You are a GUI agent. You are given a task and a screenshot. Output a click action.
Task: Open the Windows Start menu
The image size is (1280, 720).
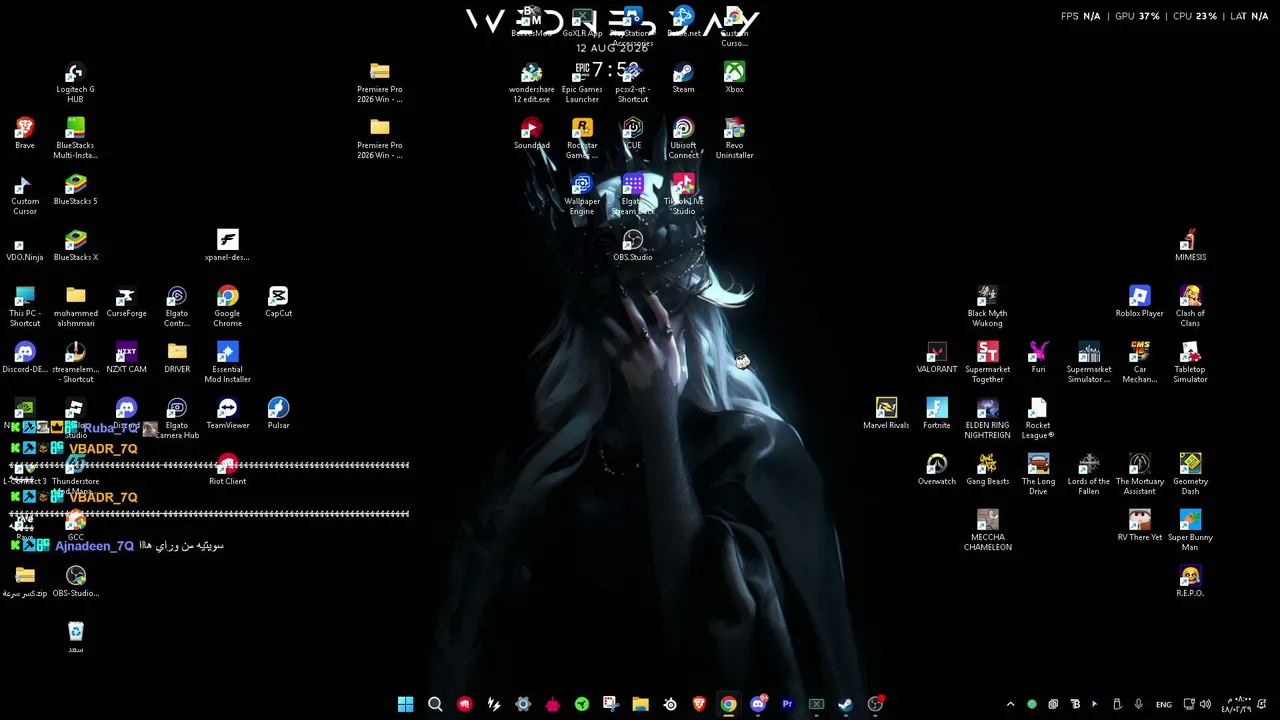(x=405, y=704)
